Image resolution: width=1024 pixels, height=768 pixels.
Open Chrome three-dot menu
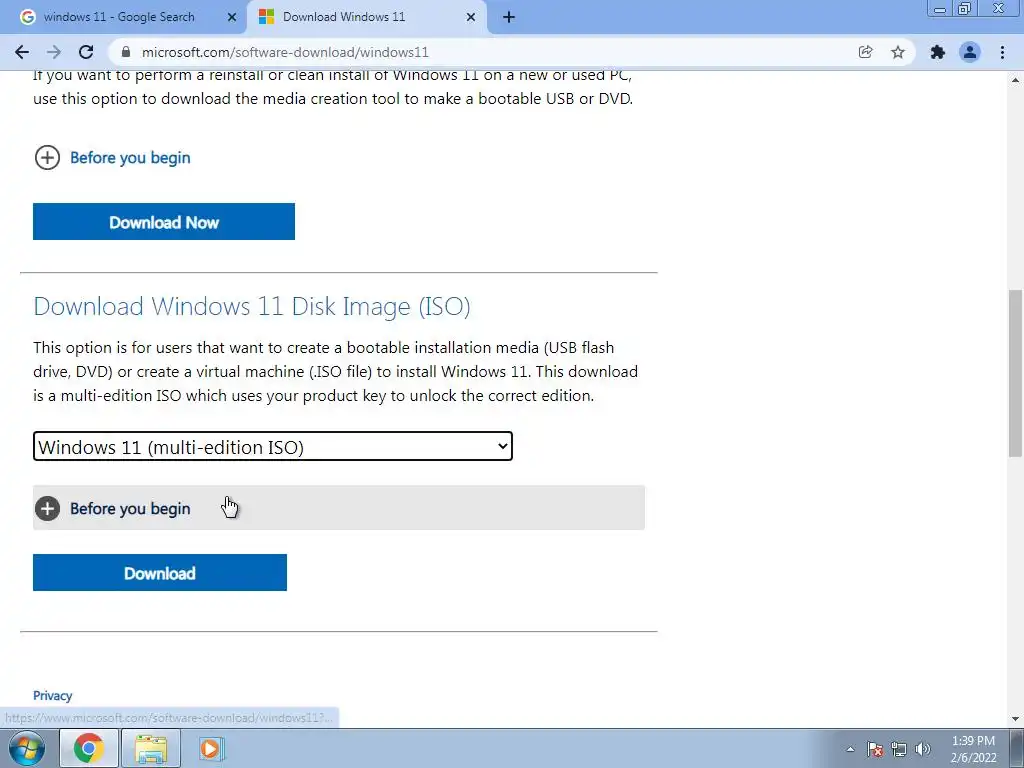click(x=1002, y=52)
